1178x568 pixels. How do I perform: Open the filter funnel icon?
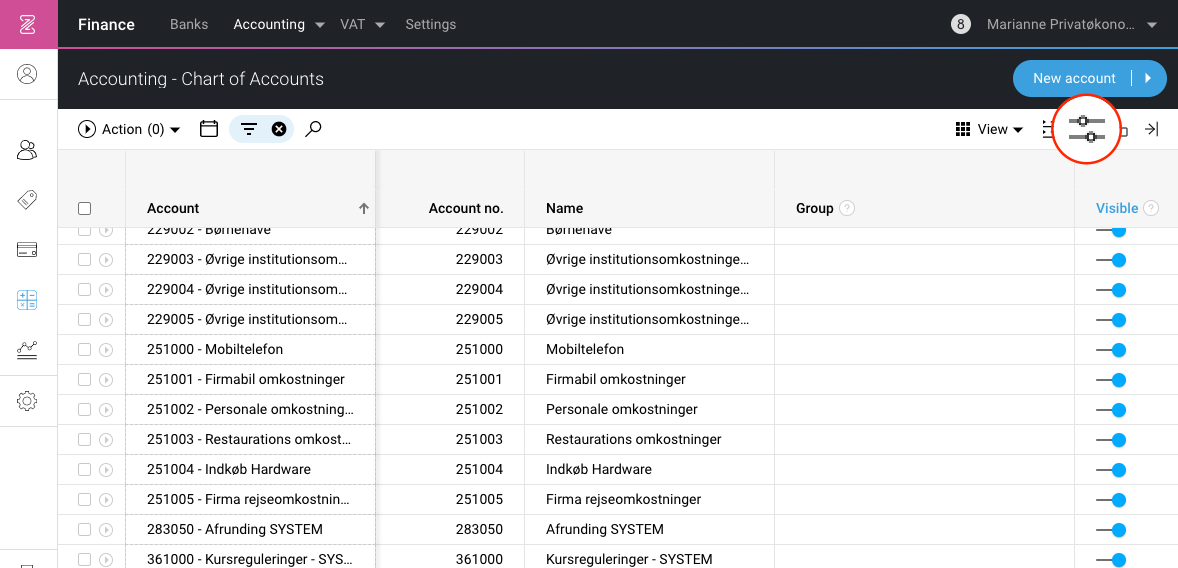point(249,129)
